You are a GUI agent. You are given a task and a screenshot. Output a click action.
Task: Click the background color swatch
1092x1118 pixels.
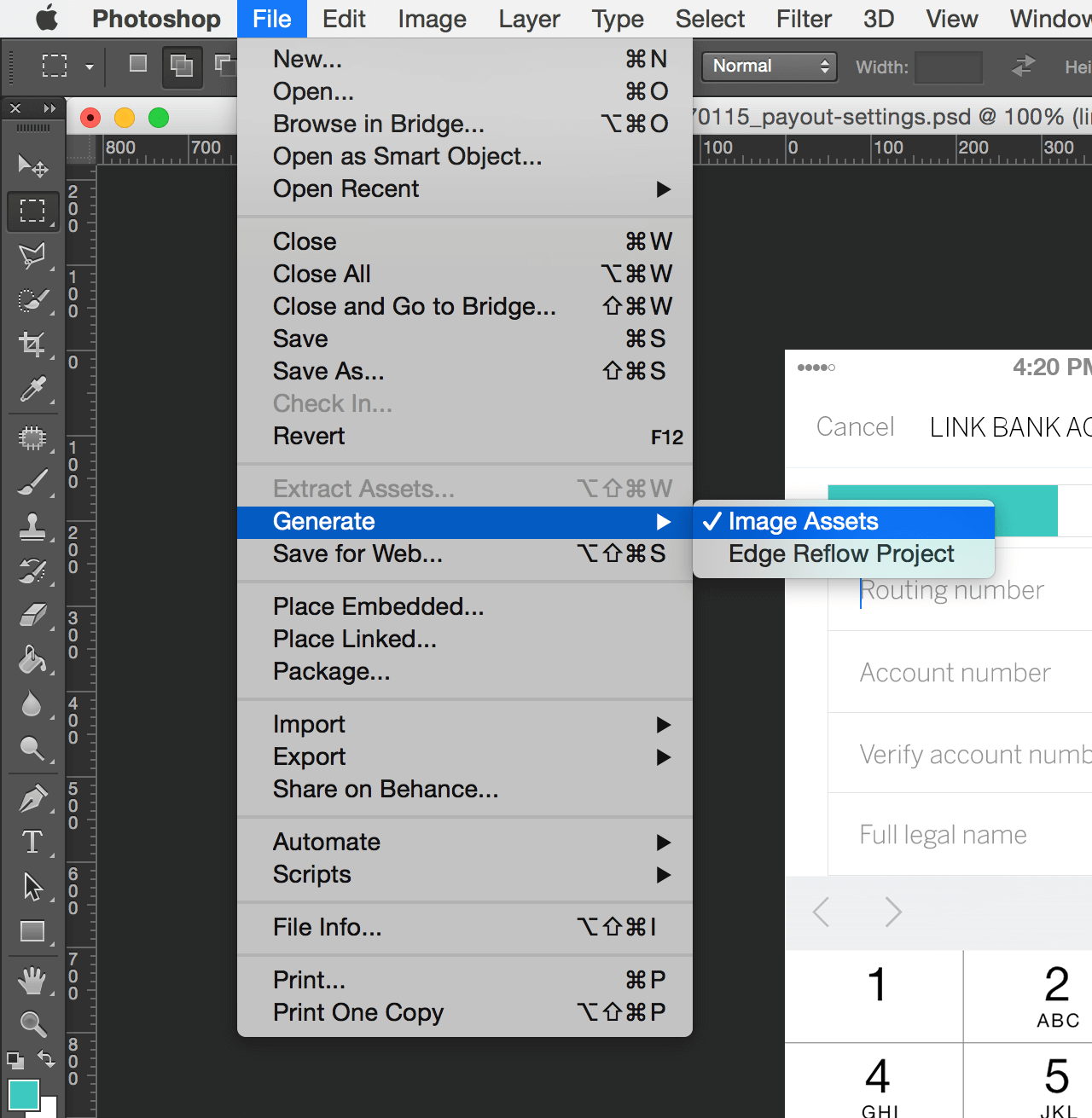[x=49, y=1107]
